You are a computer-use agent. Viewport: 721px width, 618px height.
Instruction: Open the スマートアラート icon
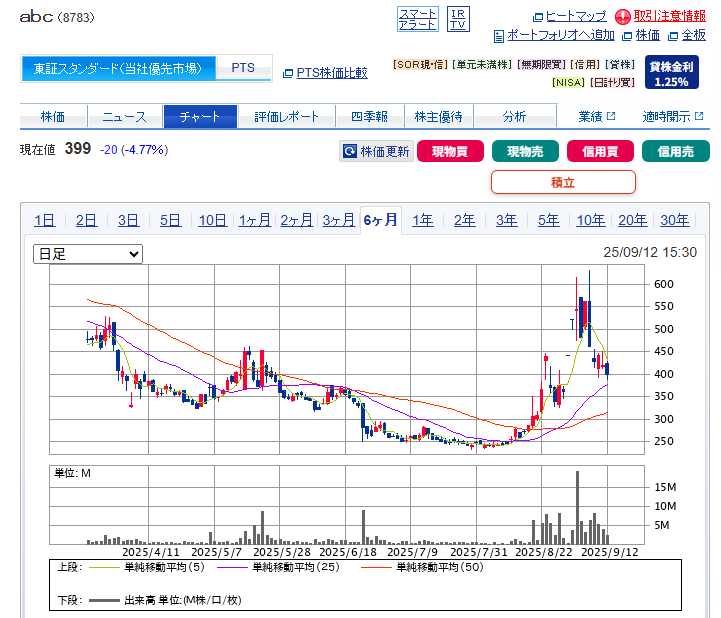click(417, 17)
